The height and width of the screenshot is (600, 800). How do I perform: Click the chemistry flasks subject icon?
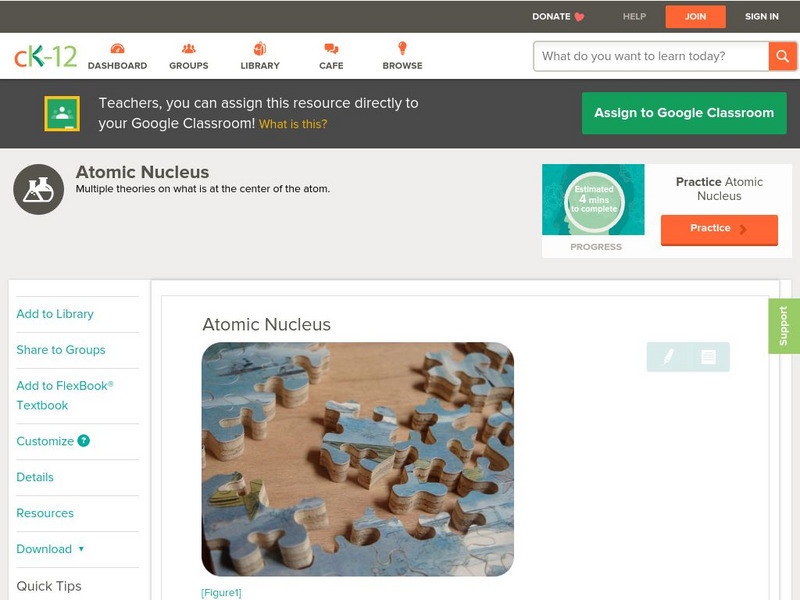(38, 189)
